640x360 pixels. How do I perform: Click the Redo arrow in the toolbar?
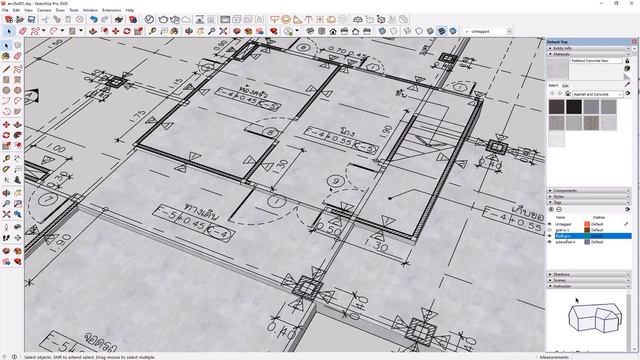tap(104, 19)
